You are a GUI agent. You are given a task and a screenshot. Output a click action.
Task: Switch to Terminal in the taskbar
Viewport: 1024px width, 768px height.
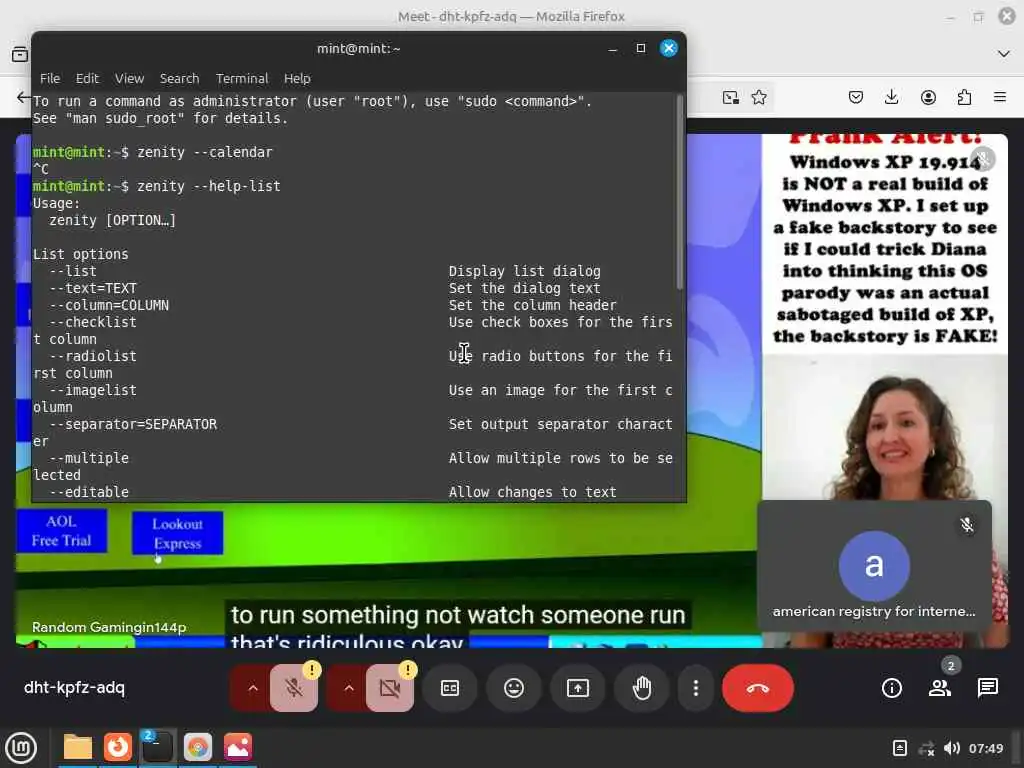click(x=157, y=747)
